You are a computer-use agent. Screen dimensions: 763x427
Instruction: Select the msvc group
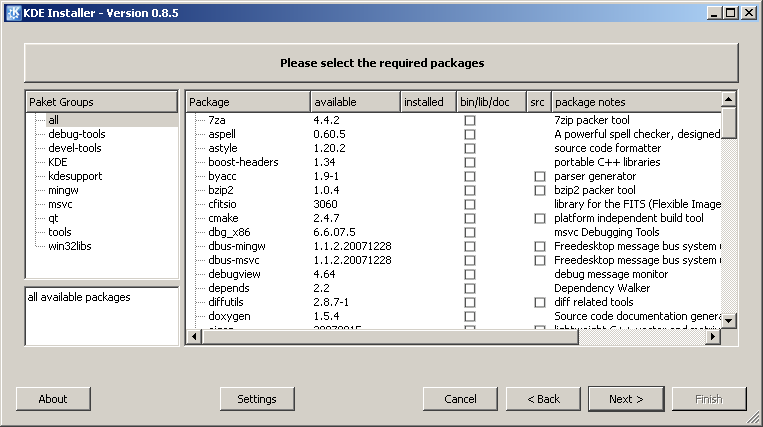[60, 204]
